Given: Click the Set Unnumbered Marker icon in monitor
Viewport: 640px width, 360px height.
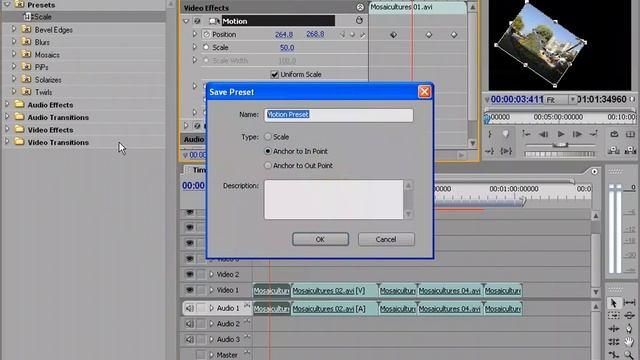Looking at the screenshot, I should tap(506, 134).
